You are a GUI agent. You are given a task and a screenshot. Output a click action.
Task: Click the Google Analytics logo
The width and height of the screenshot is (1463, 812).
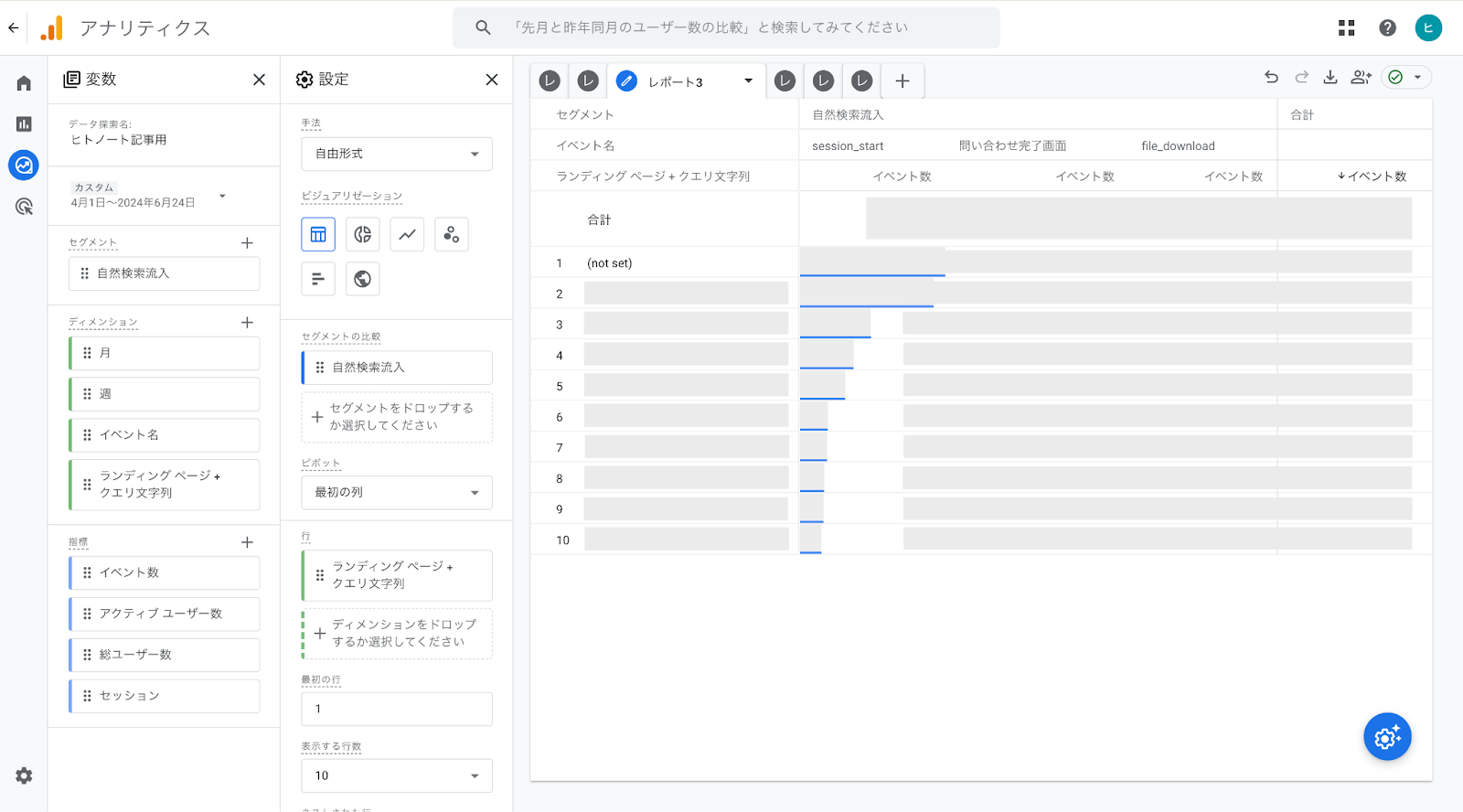(x=52, y=27)
